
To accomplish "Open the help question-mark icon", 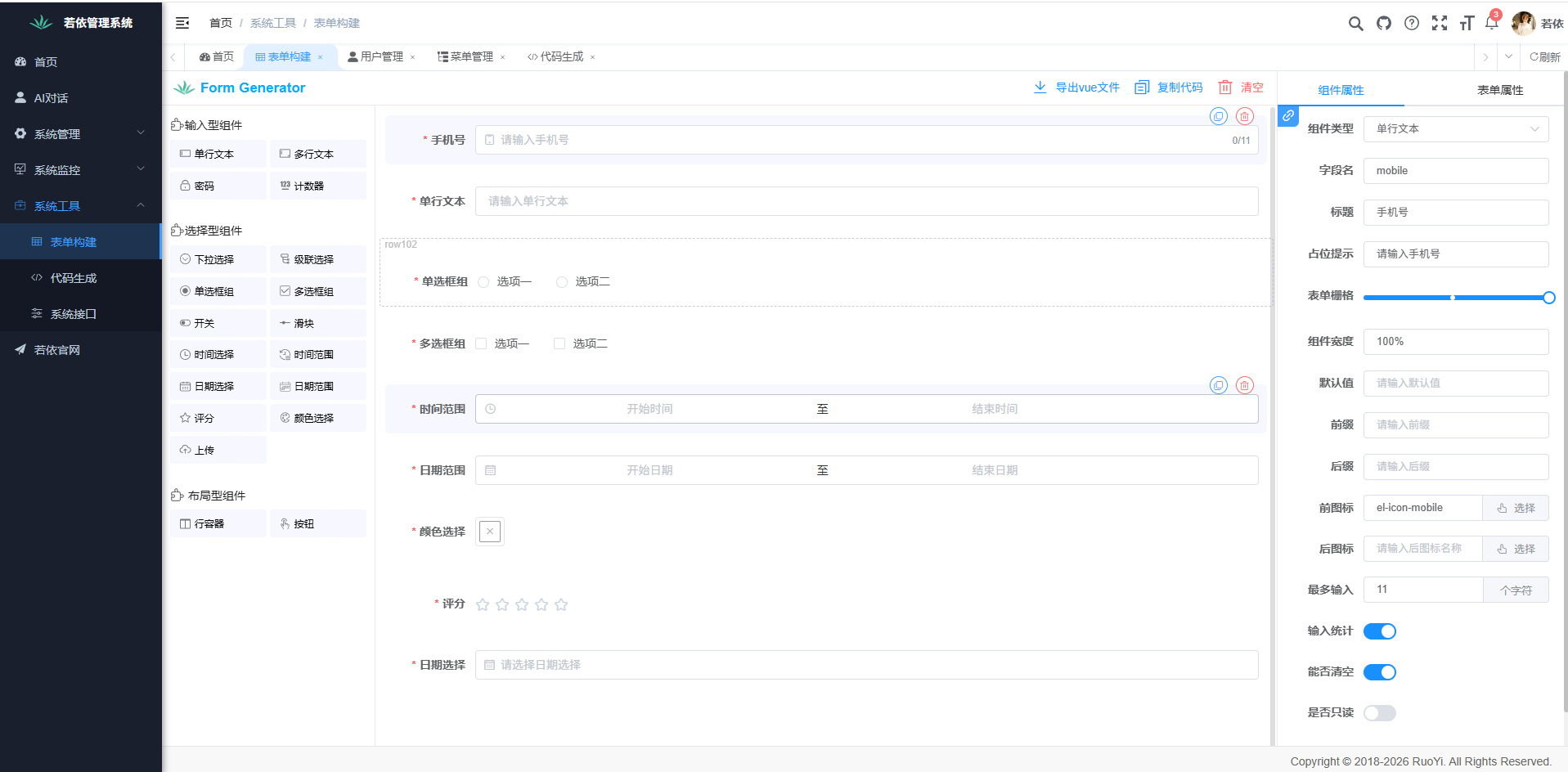I will point(1412,23).
